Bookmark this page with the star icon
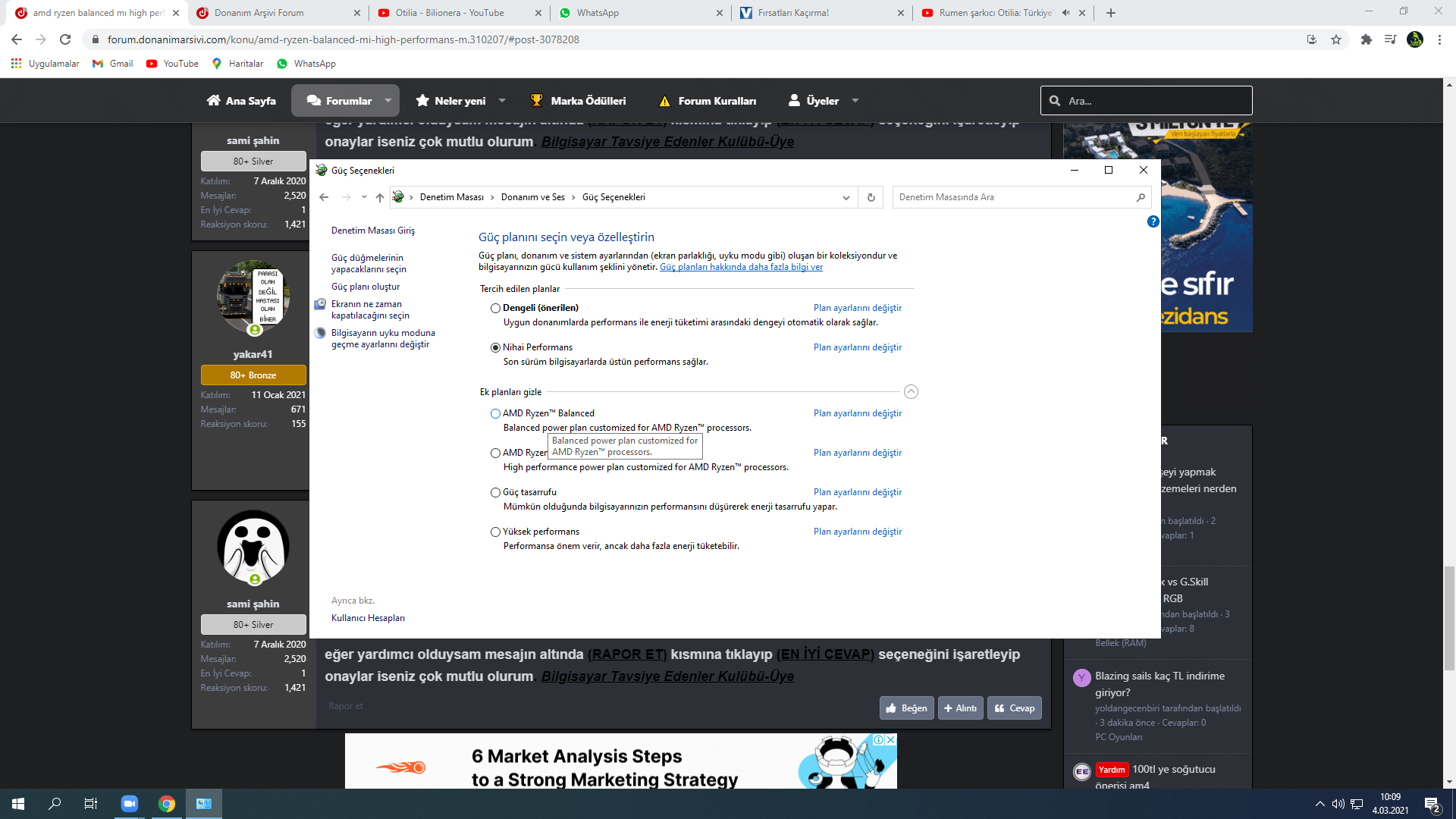Image resolution: width=1456 pixels, height=819 pixels. click(x=1336, y=39)
